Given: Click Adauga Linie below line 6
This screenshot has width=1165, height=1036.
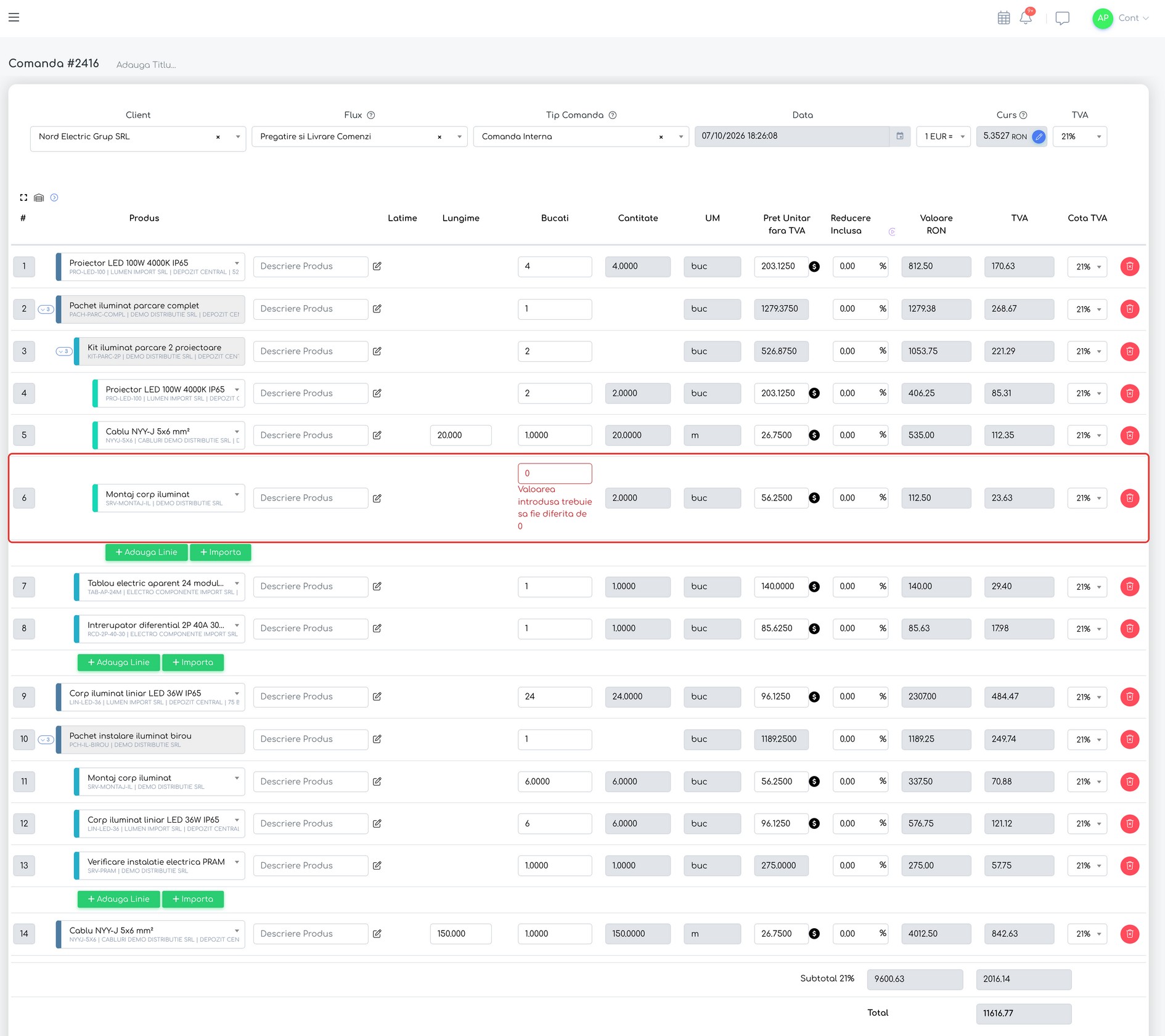Looking at the screenshot, I should click(147, 552).
